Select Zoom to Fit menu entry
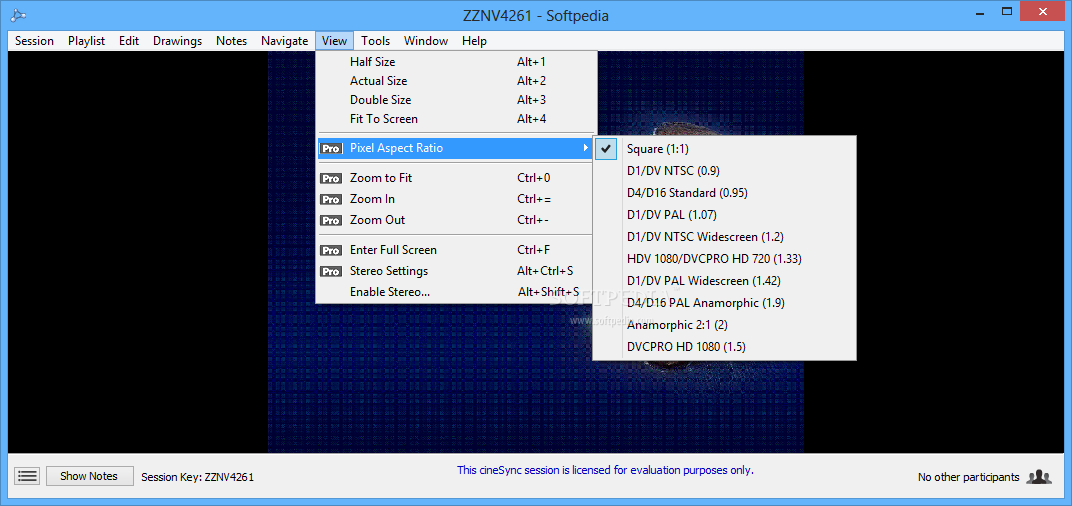This screenshot has height=506, width=1072. coord(456,178)
